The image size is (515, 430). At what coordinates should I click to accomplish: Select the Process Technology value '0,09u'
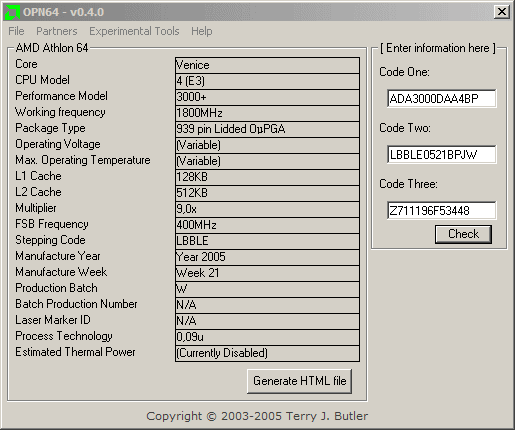(267, 337)
